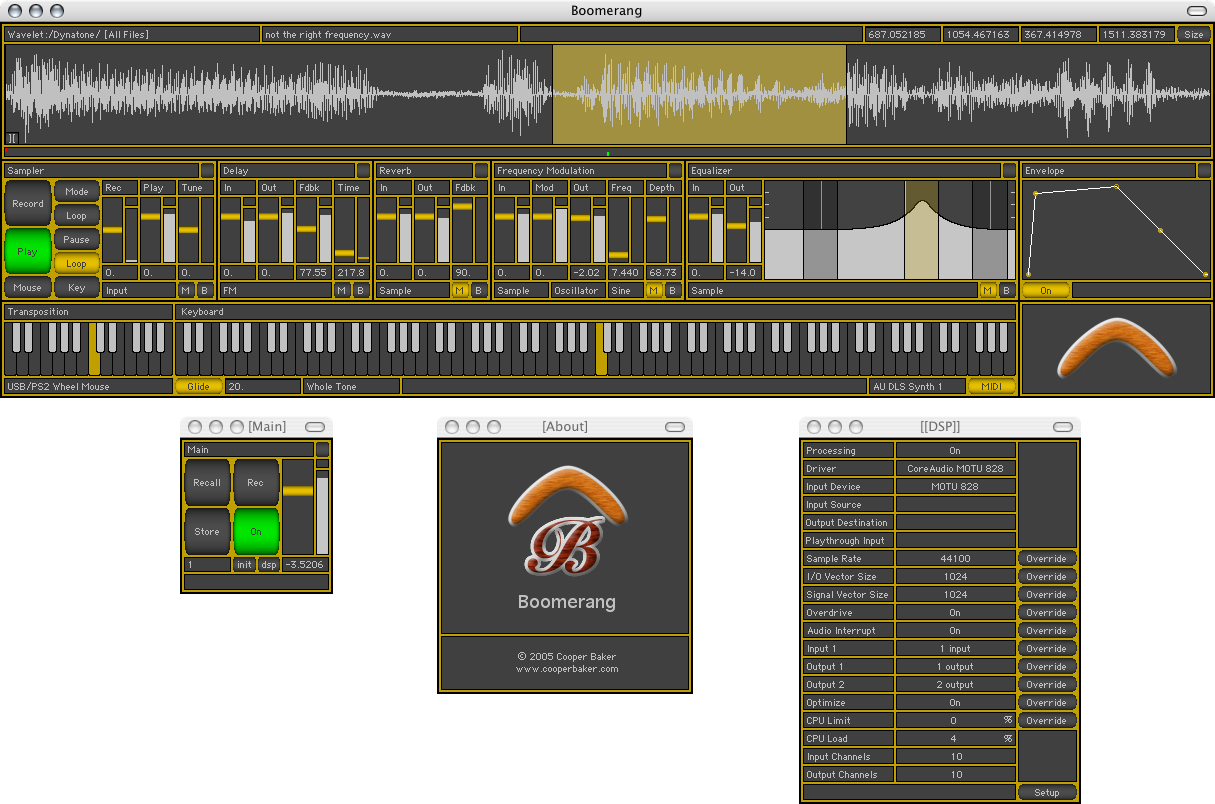The height and width of the screenshot is (804, 1215).
Task: Click the Glide value field showing 20.
Action: coord(263,387)
